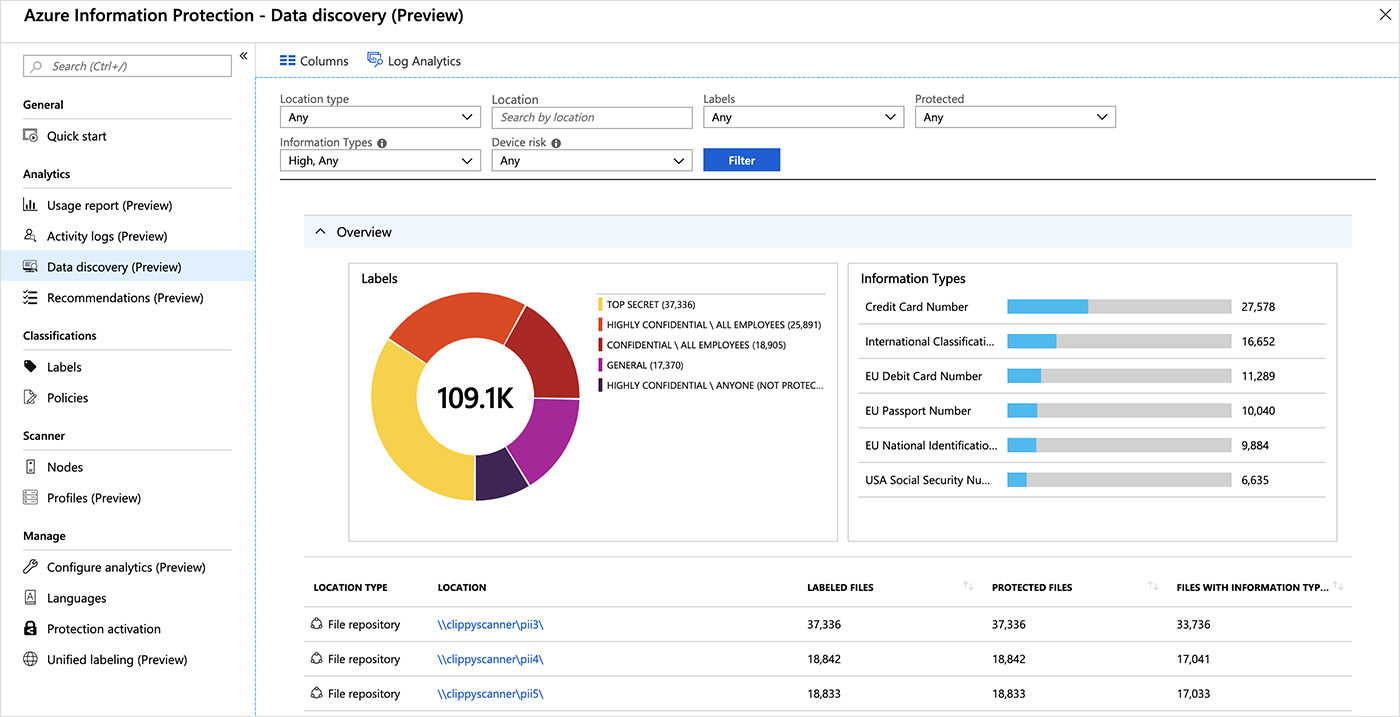Select the Policies icon

30,397
